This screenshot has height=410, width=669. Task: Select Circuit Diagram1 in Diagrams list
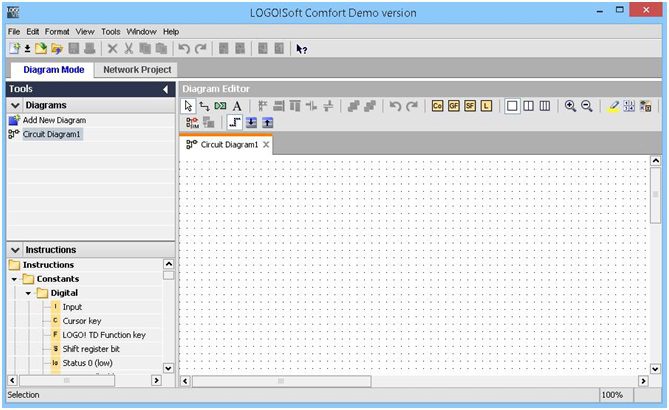52,134
